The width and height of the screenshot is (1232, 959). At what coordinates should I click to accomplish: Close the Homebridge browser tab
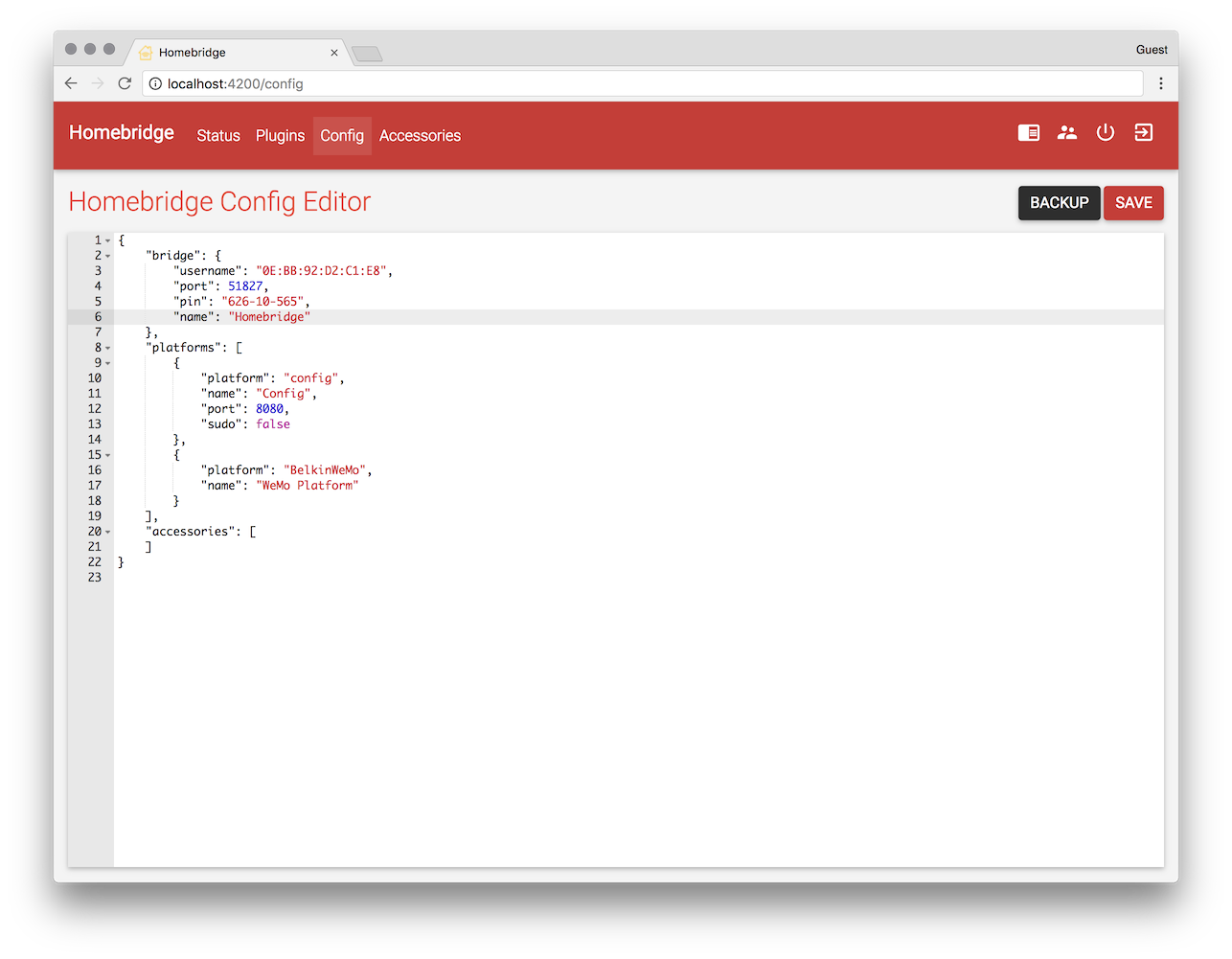point(334,53)
